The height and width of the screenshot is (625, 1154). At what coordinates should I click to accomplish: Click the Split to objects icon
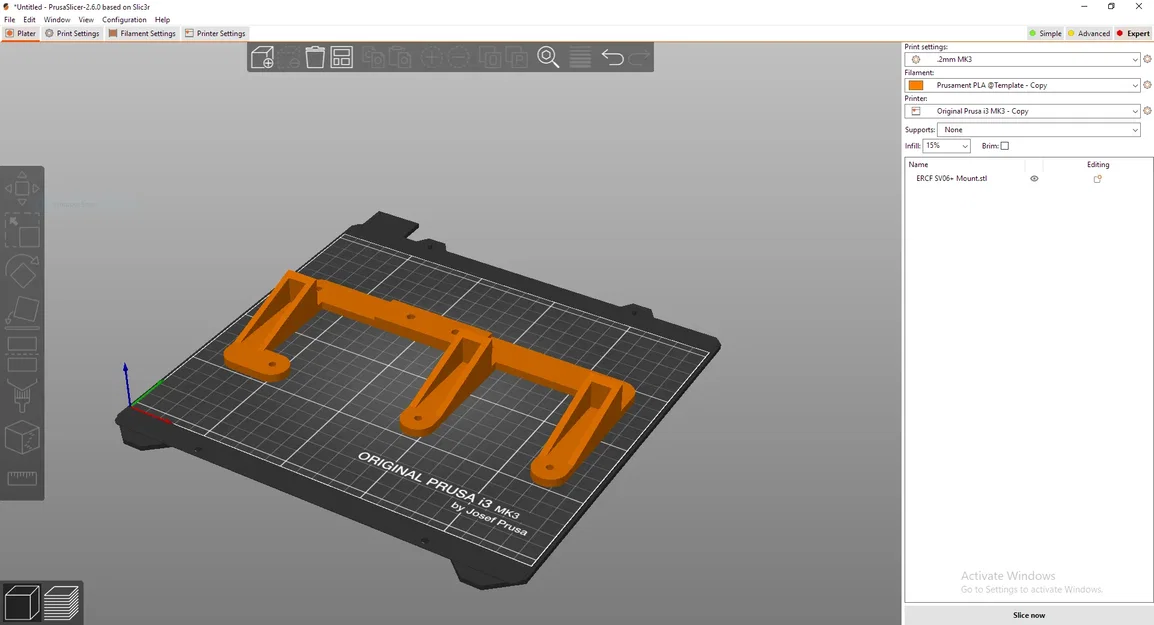point(490,57)
